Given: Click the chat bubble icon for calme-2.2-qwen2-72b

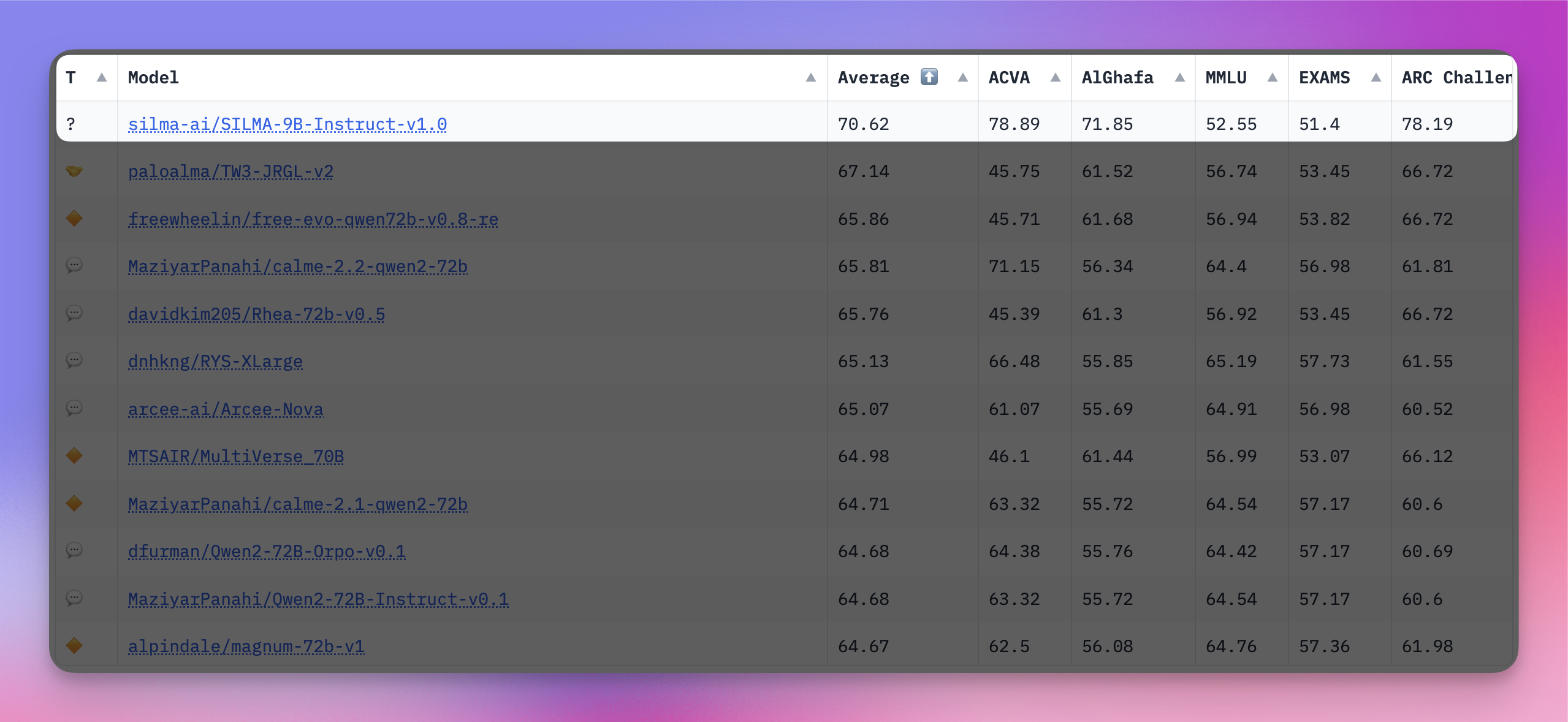Looking at the screenshot, I should 74,266.
